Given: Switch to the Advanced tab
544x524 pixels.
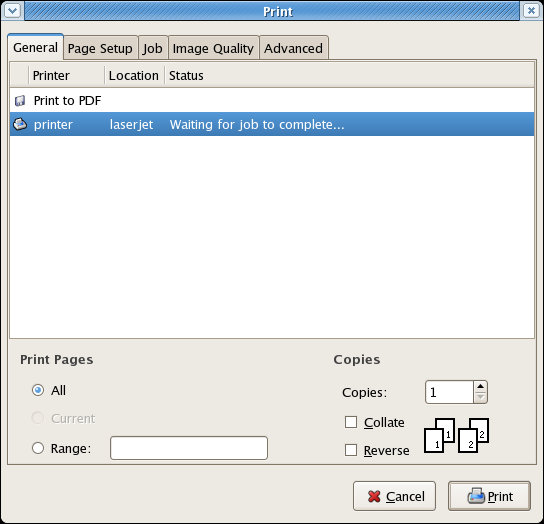Looking at the screenshot, I should [293, 48].
